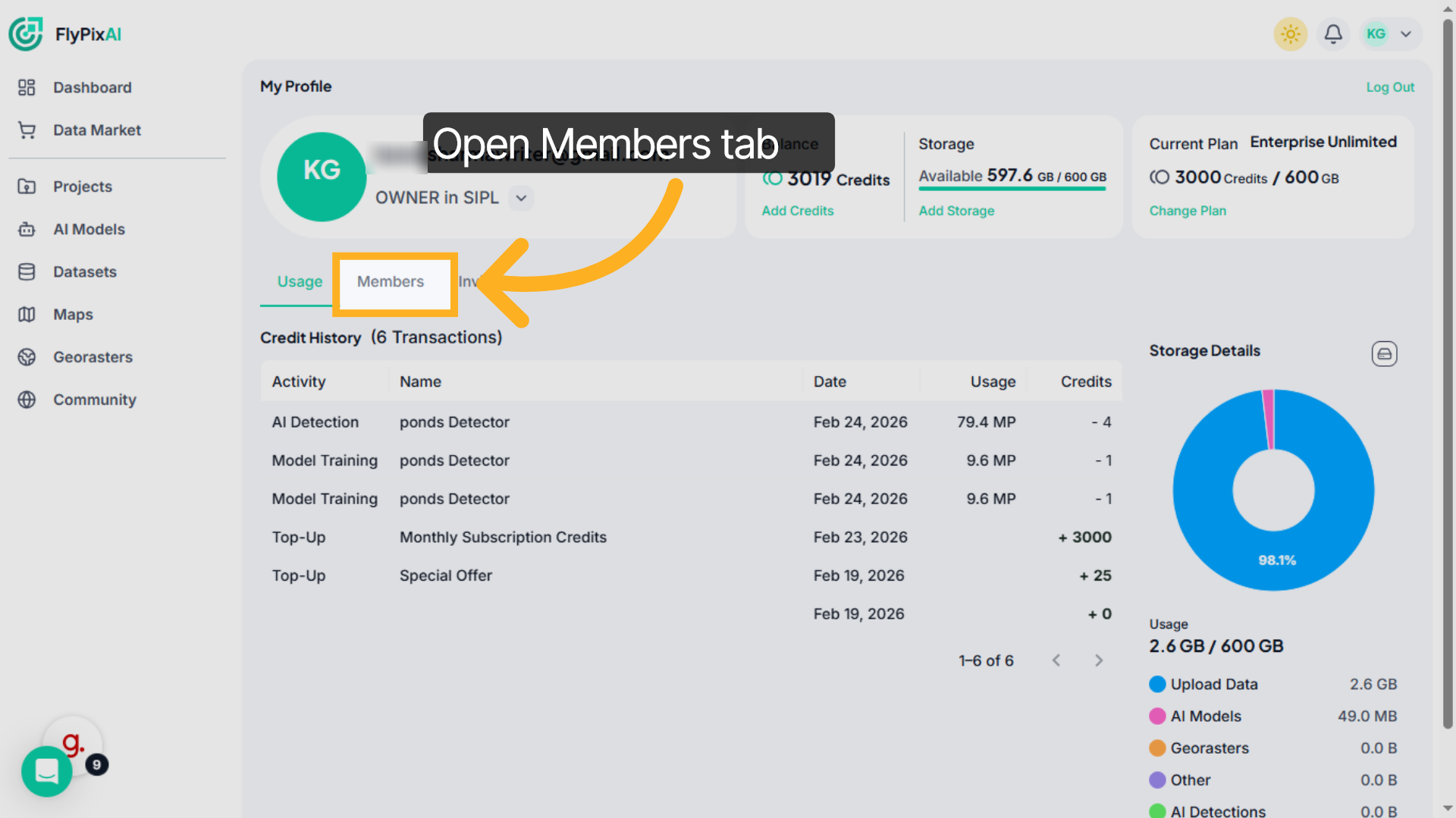
Task: Open the Community menu item
Action: point(94,400)
